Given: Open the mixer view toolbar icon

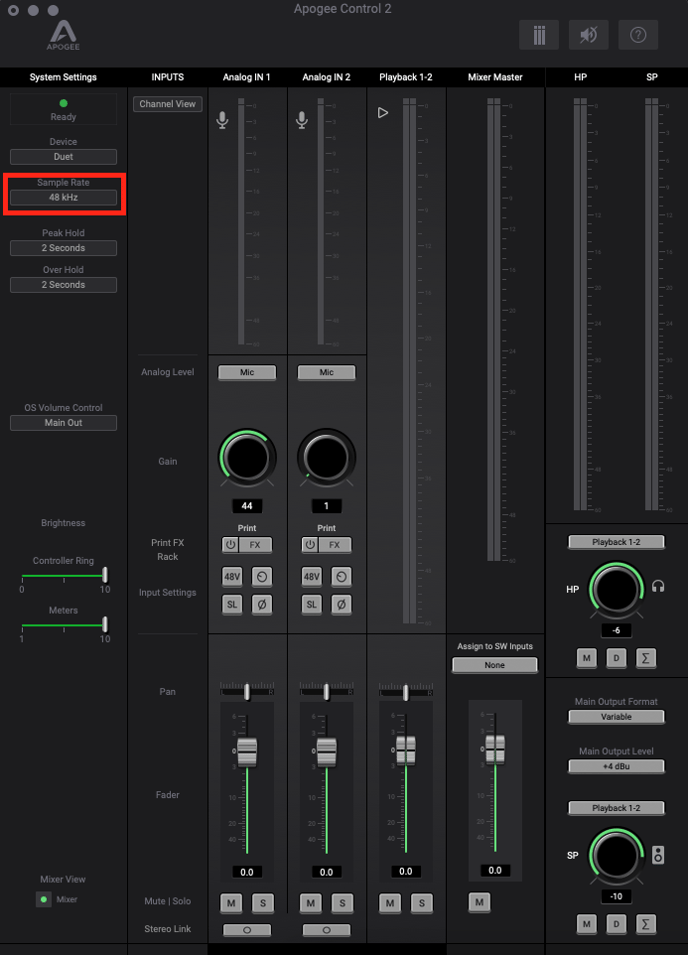Looking at the screenshot, I should click(539, 35).
